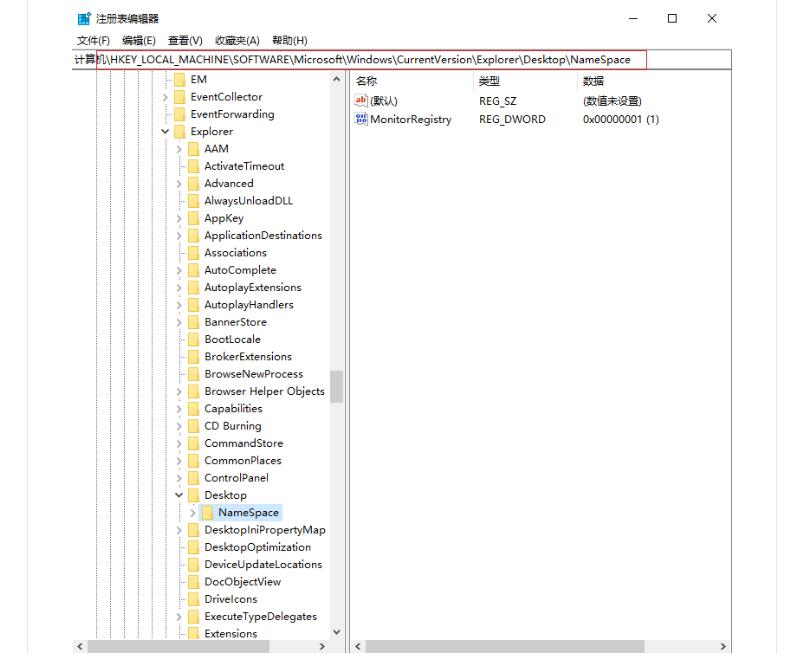Click the DeviceUpdateLocations folder icon
This screenshot has width=795, height=654.
(x=193, y=564)
